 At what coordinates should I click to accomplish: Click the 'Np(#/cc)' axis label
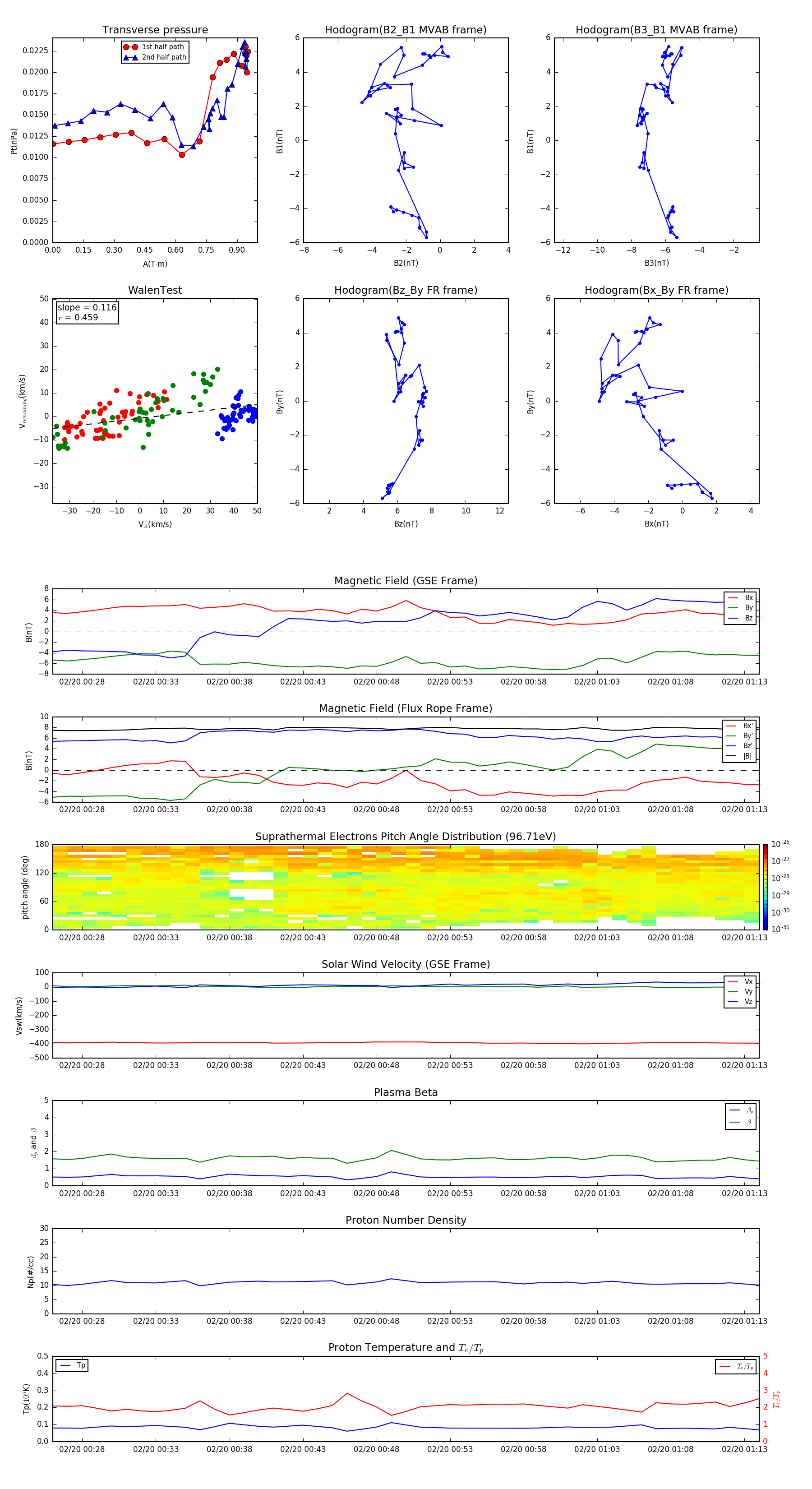(31, 1272)
